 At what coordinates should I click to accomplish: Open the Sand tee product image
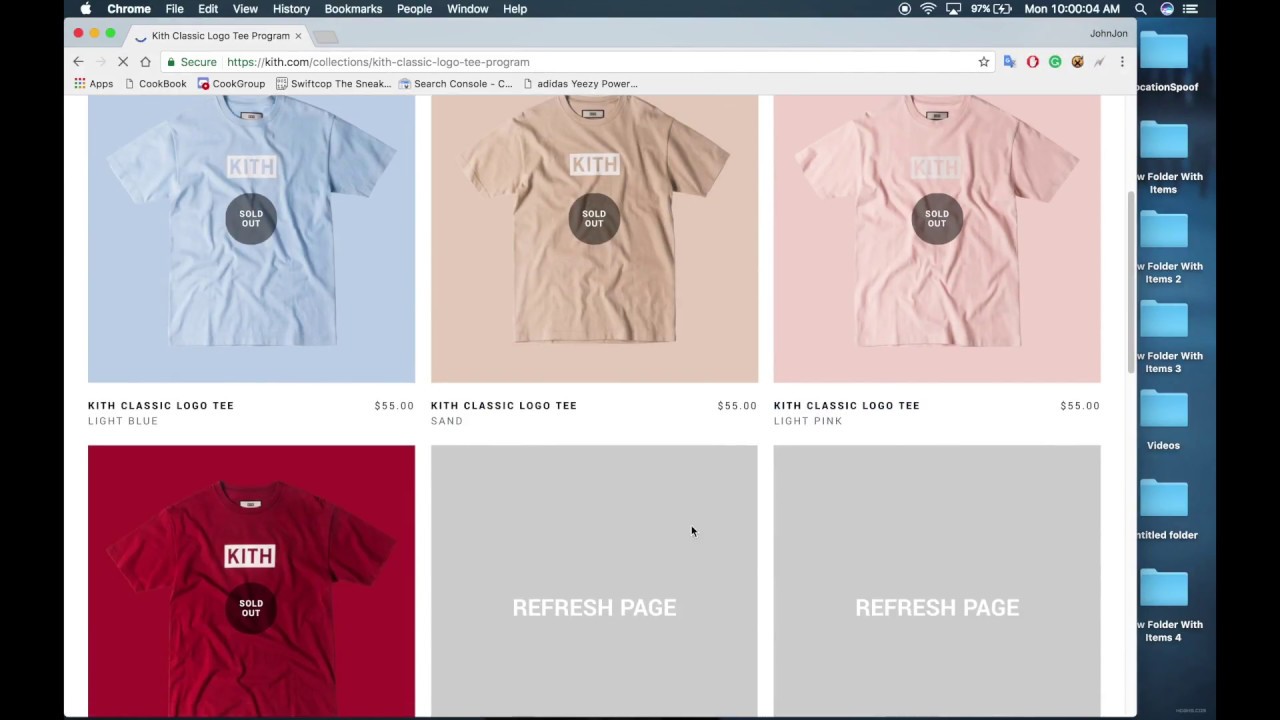coord(594,239)
